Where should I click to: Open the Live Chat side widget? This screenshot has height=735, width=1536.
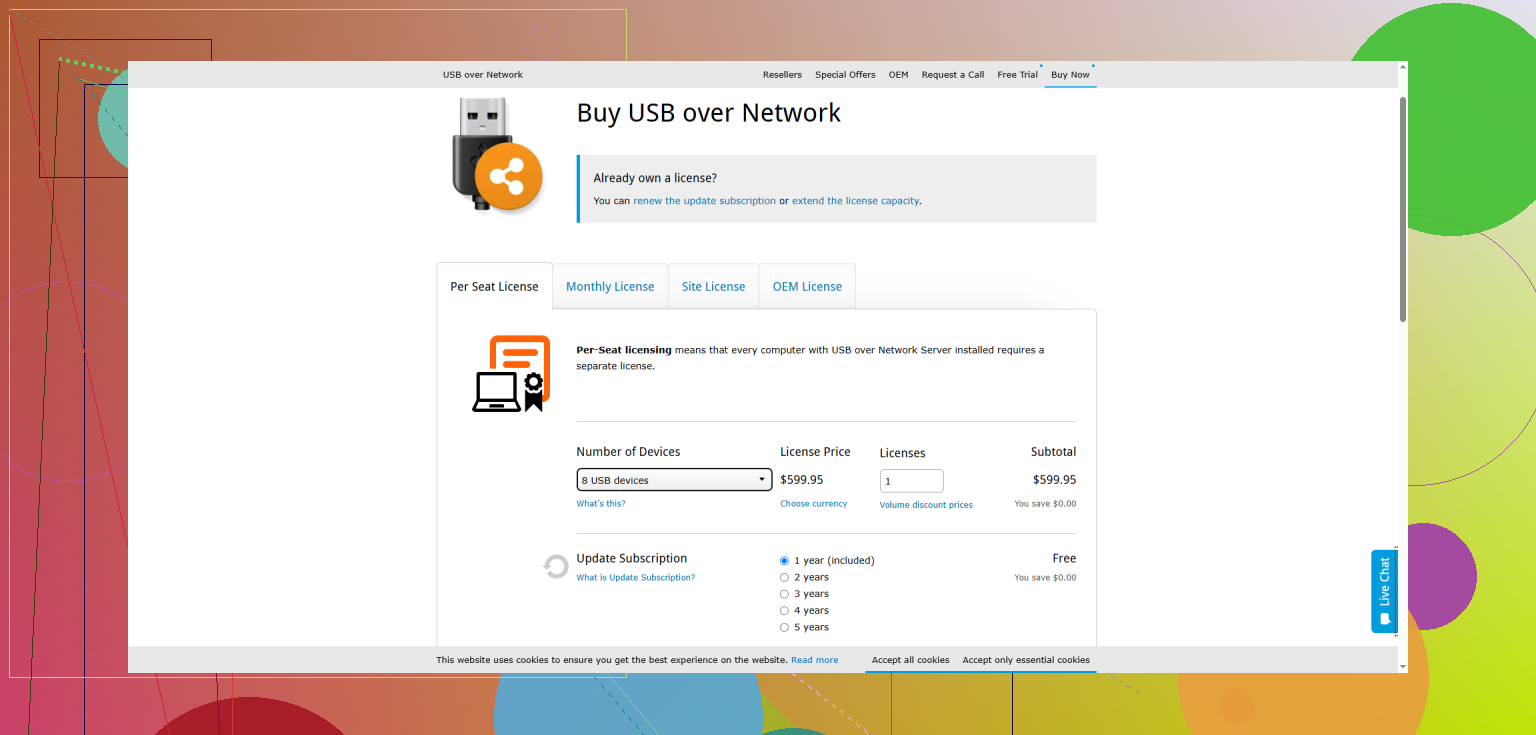1384,591
